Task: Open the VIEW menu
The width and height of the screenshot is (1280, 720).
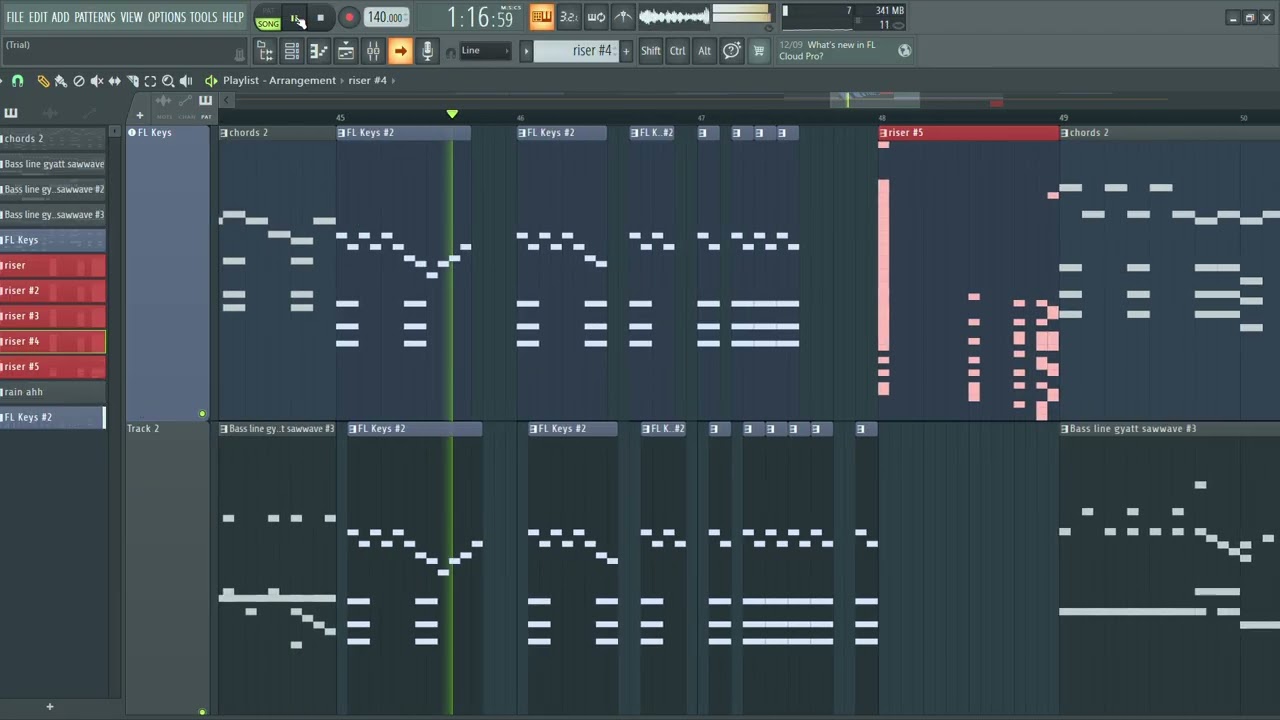Action: [x=132, y=17]
